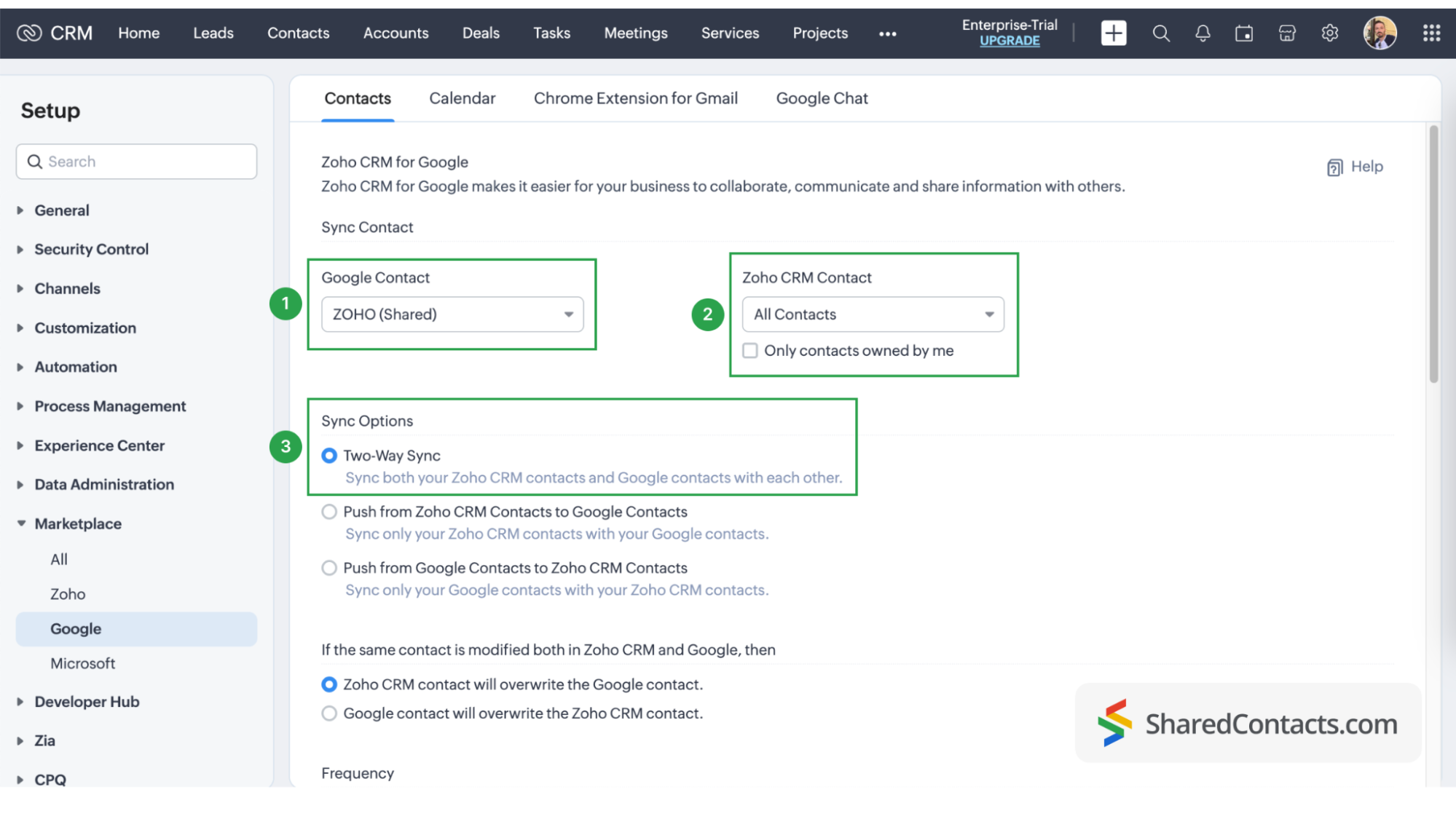This screenshot has width=1456, height=819.
Task: Open the quick create plus button
Action: pyautogui.click(x=1113, y=33)
